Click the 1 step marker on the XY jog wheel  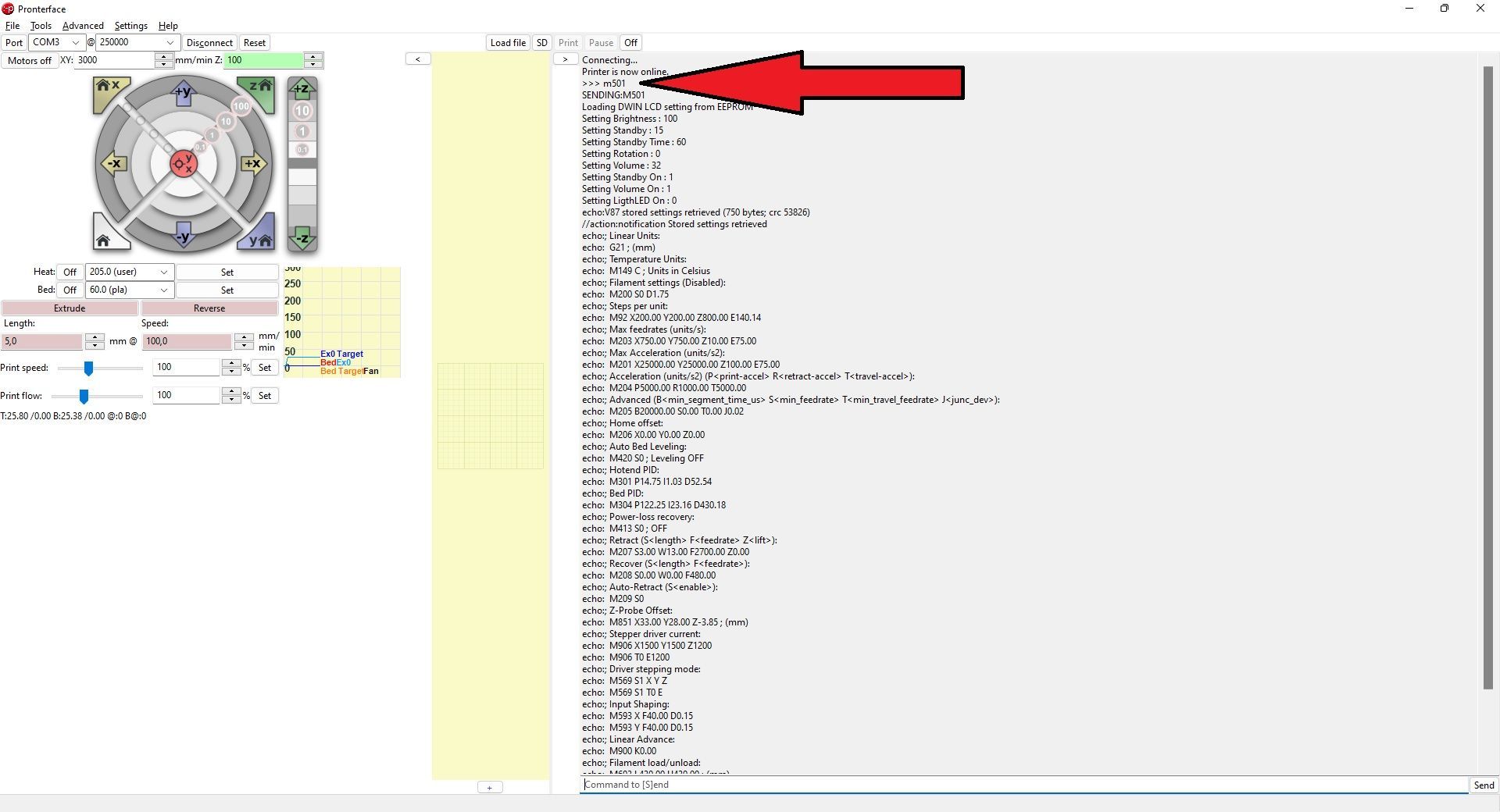coord(212,135)
